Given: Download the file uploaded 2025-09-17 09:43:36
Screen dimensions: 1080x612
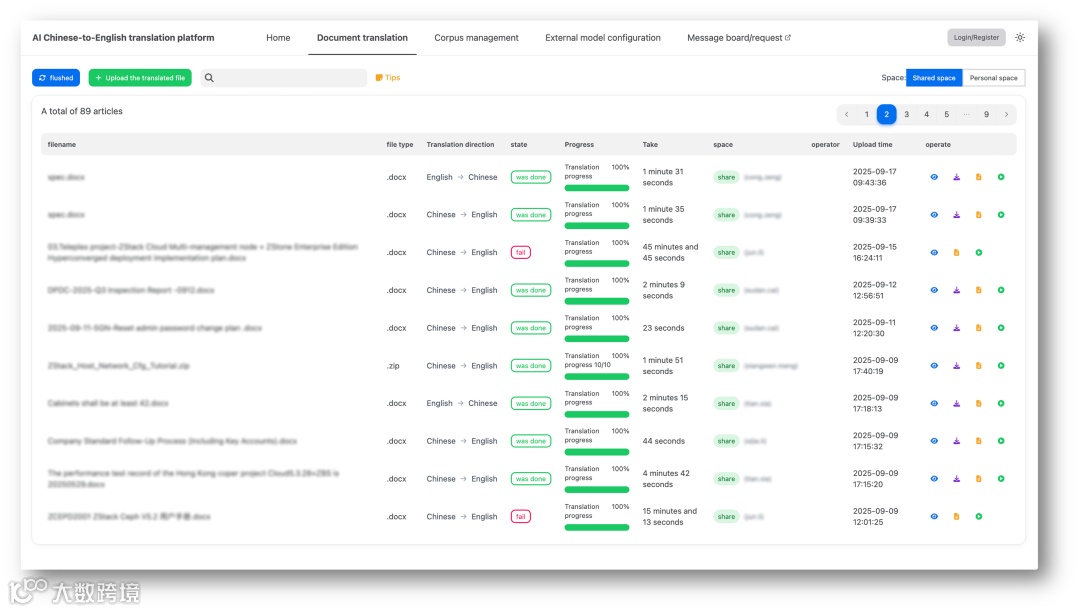Looking at the screenshot, I should pyautogui.click(x=957, y=177).
